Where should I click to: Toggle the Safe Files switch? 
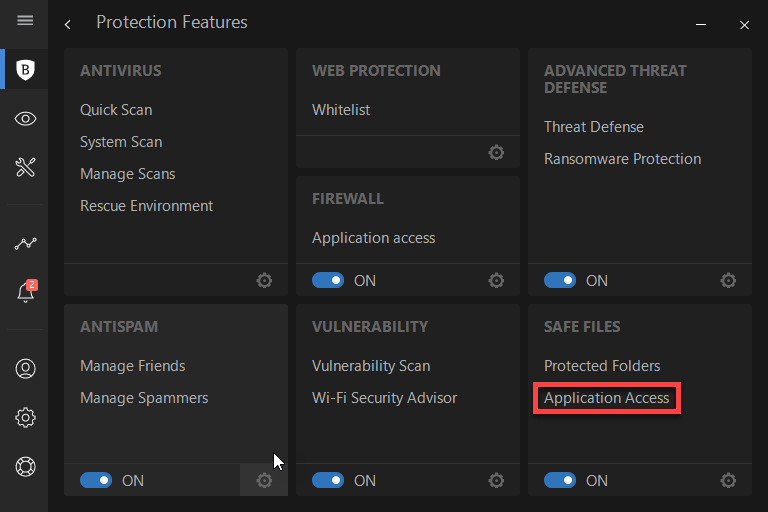point(560,481)
